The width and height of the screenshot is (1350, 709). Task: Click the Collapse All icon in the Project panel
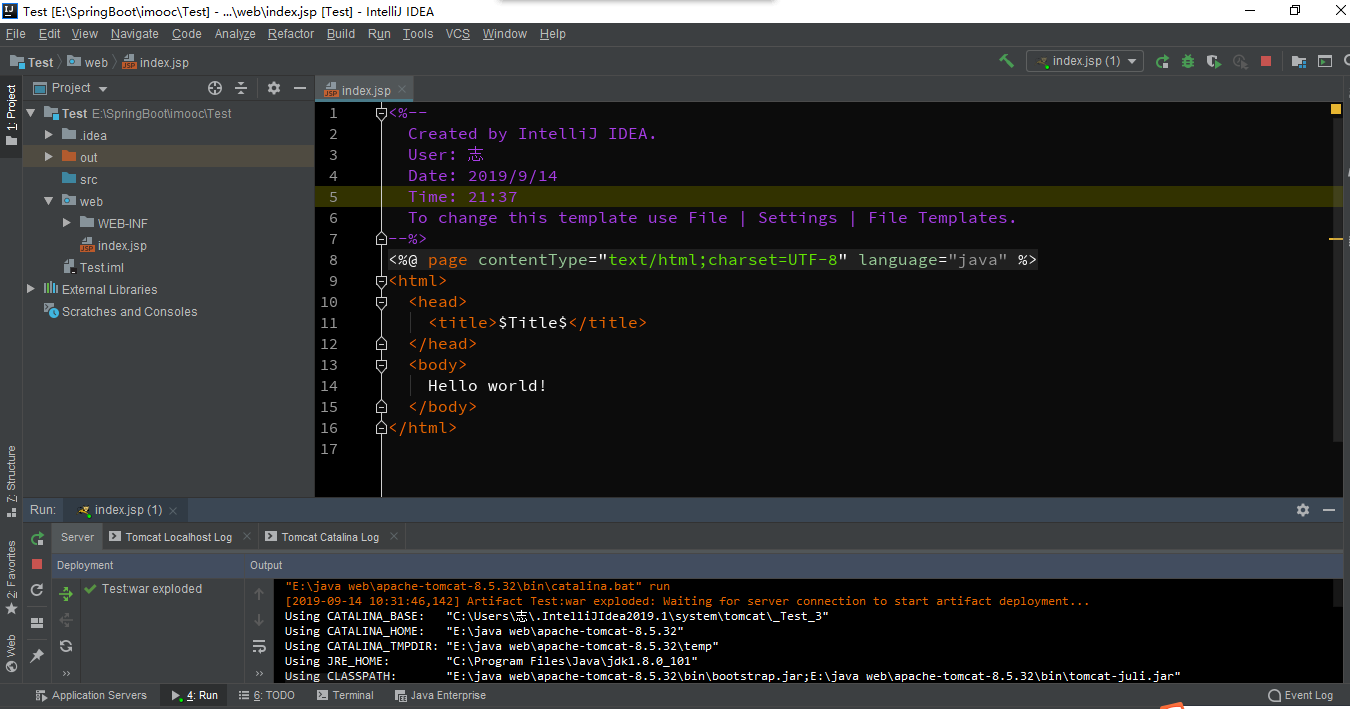(241, 88)
